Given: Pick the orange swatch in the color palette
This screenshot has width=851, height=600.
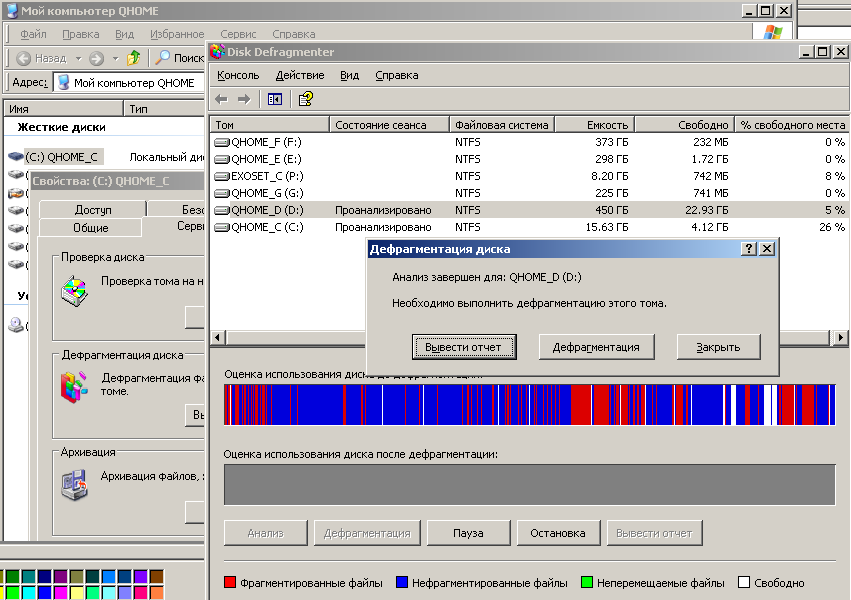Looking at the screenshot, I should (157, 592).
